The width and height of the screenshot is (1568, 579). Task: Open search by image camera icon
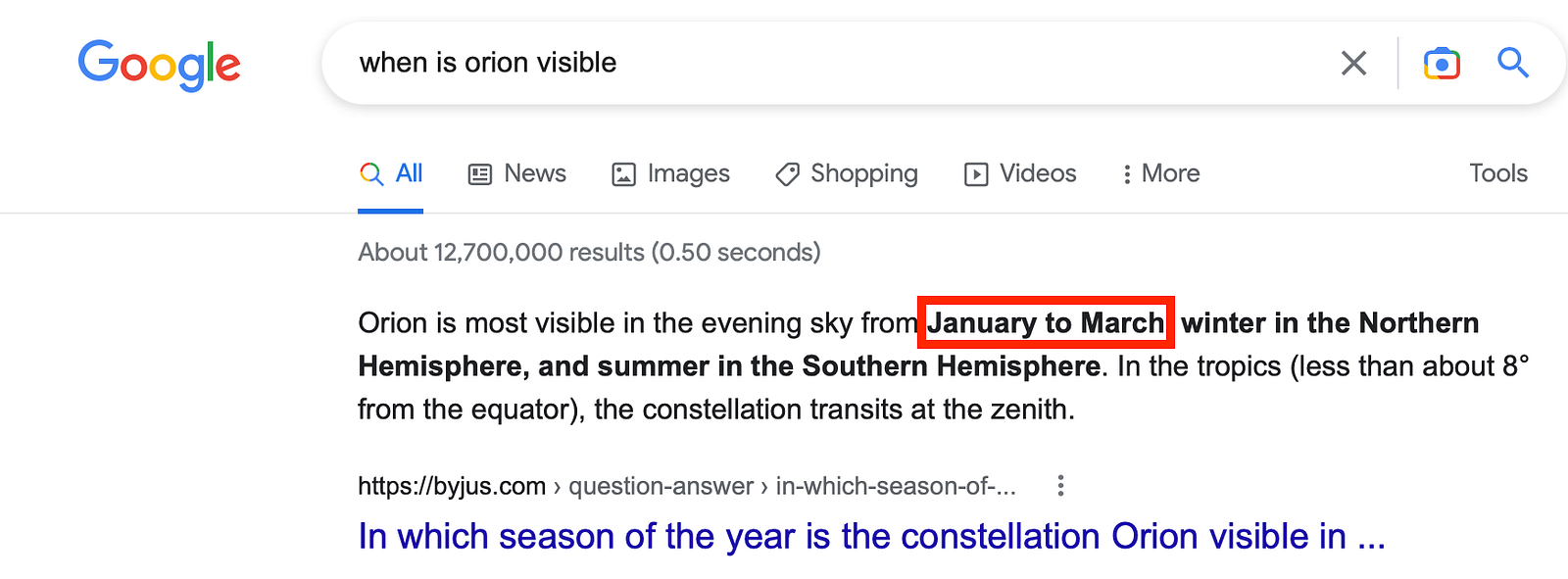tap(1441, 64)
